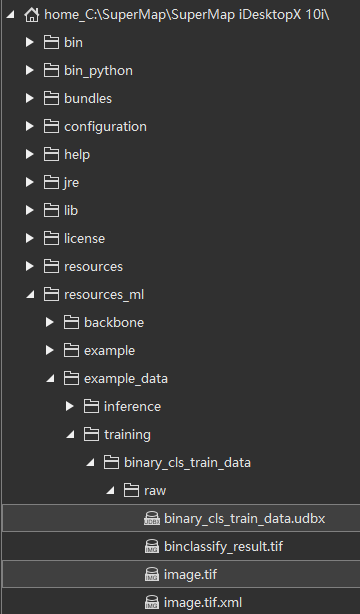Expand the bundles folder arrow
This screenshot has height=614, width=360.
pos(29,98)
